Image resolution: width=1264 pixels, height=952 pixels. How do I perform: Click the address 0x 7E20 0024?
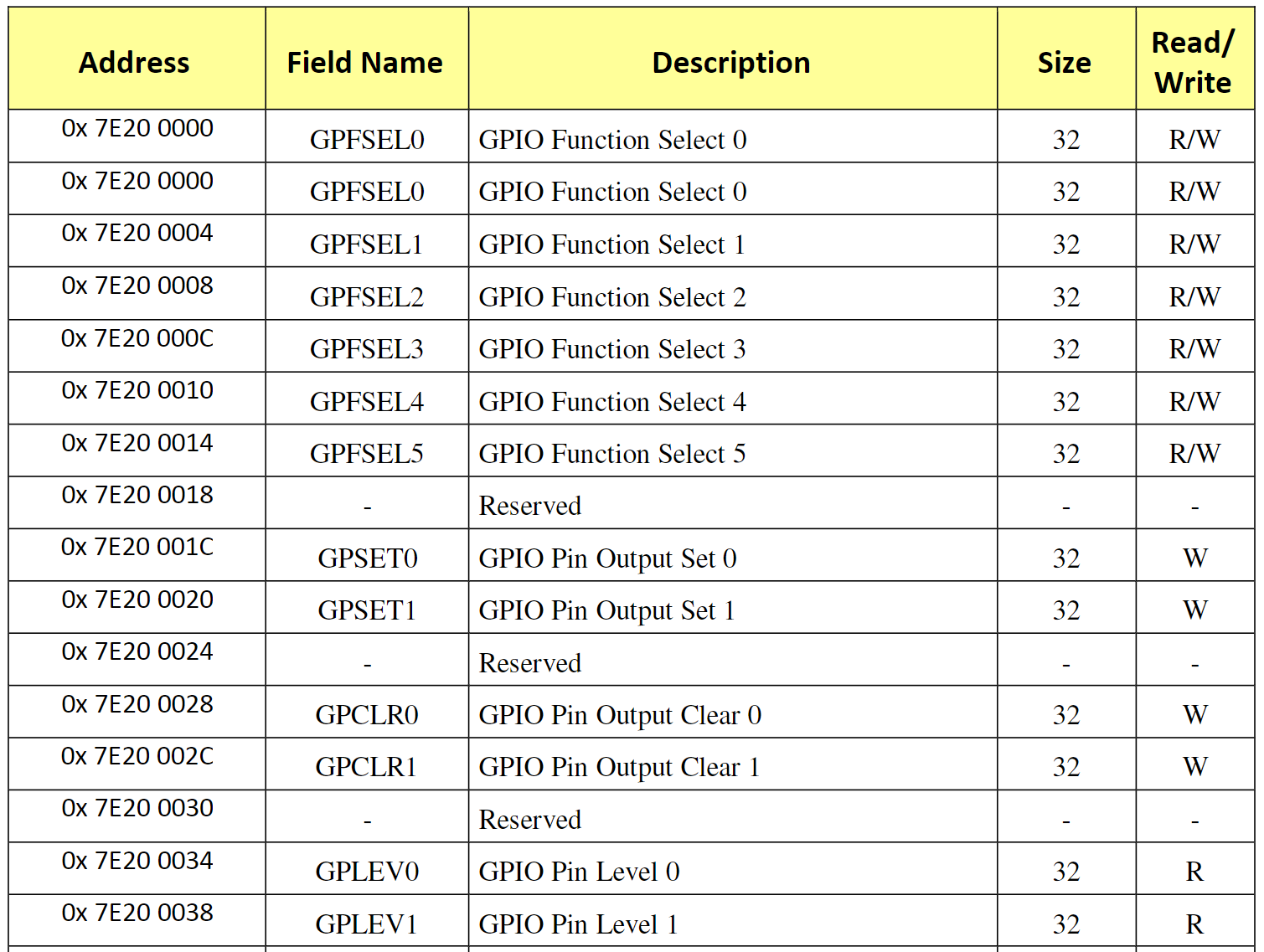pos(137,651)
